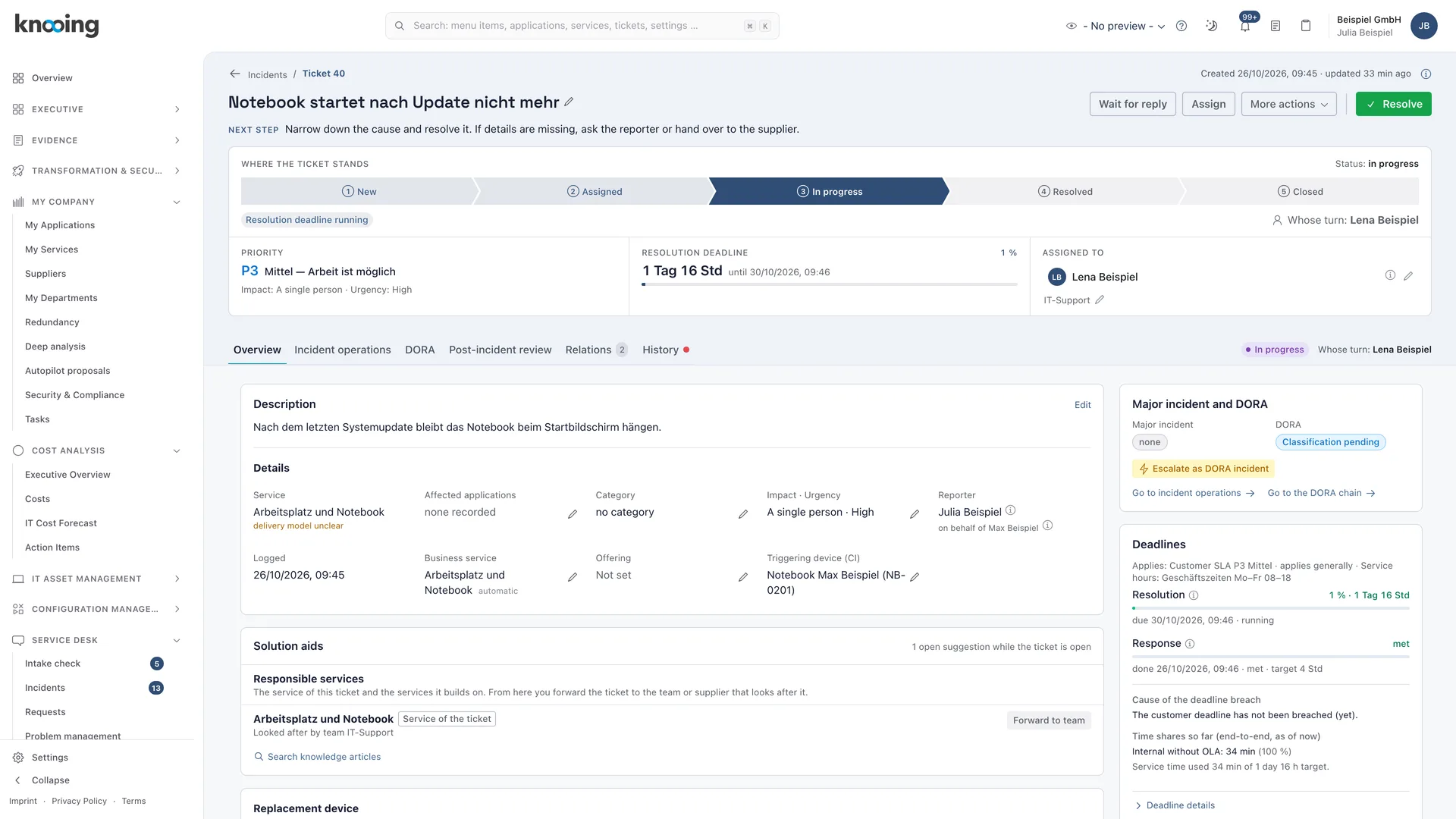1456x819 pixels.
Task: Click the clipboard icon in top bar
Action: [1306, 26]
